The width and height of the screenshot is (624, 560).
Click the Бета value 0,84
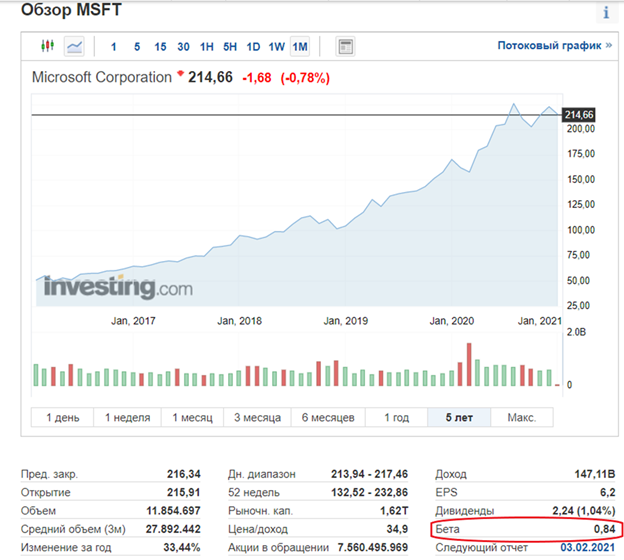[x=604, y=529]
